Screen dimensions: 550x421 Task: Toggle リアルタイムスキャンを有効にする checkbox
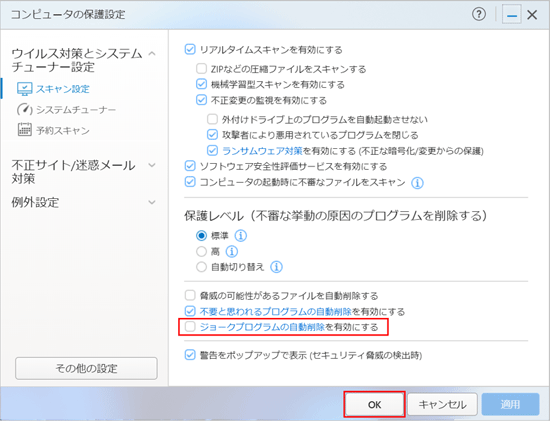pyautogui.click(x=190, y=49)
